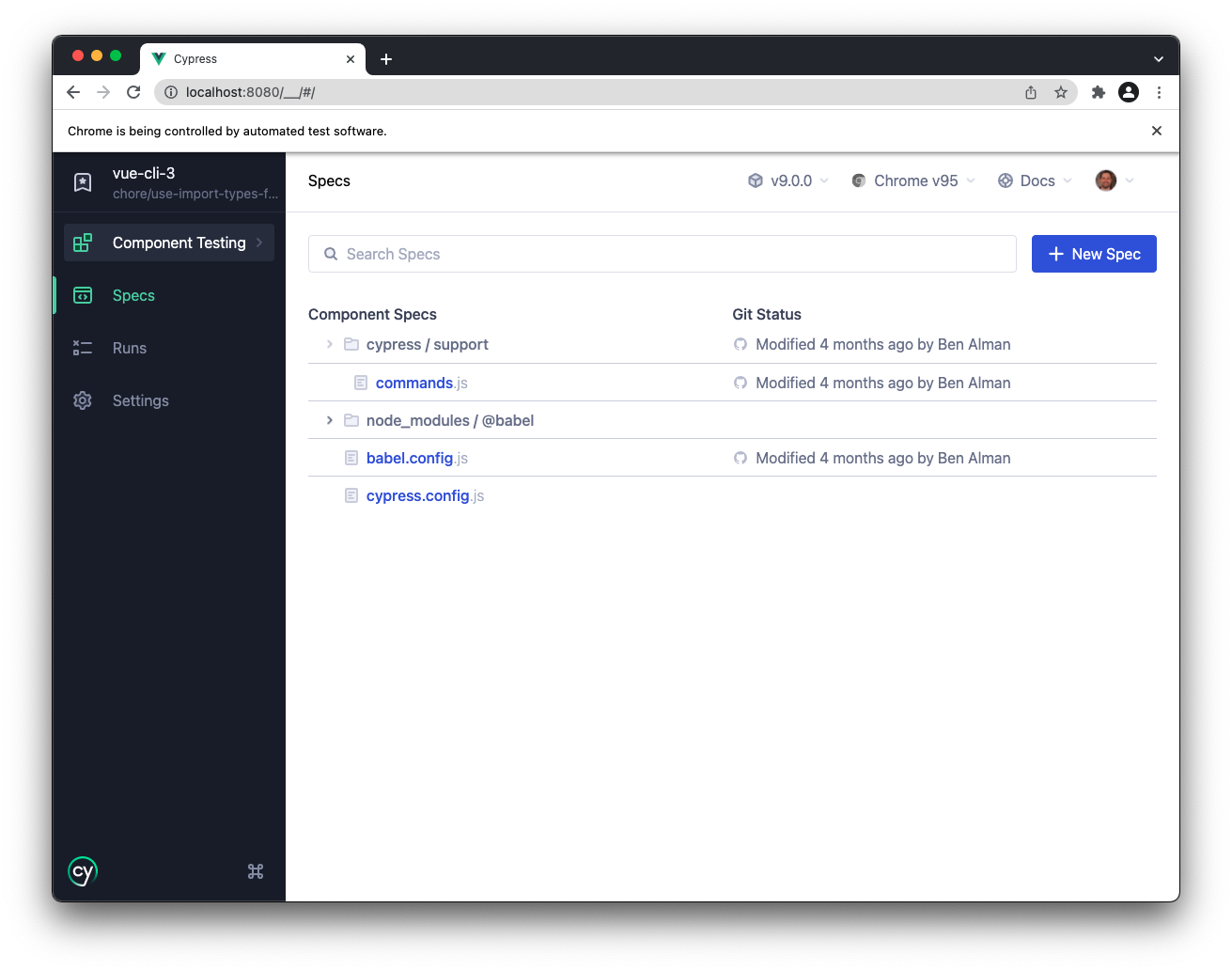Click the cypress / support folder icon
1232x971 pixels.
(x=351, y=344)
